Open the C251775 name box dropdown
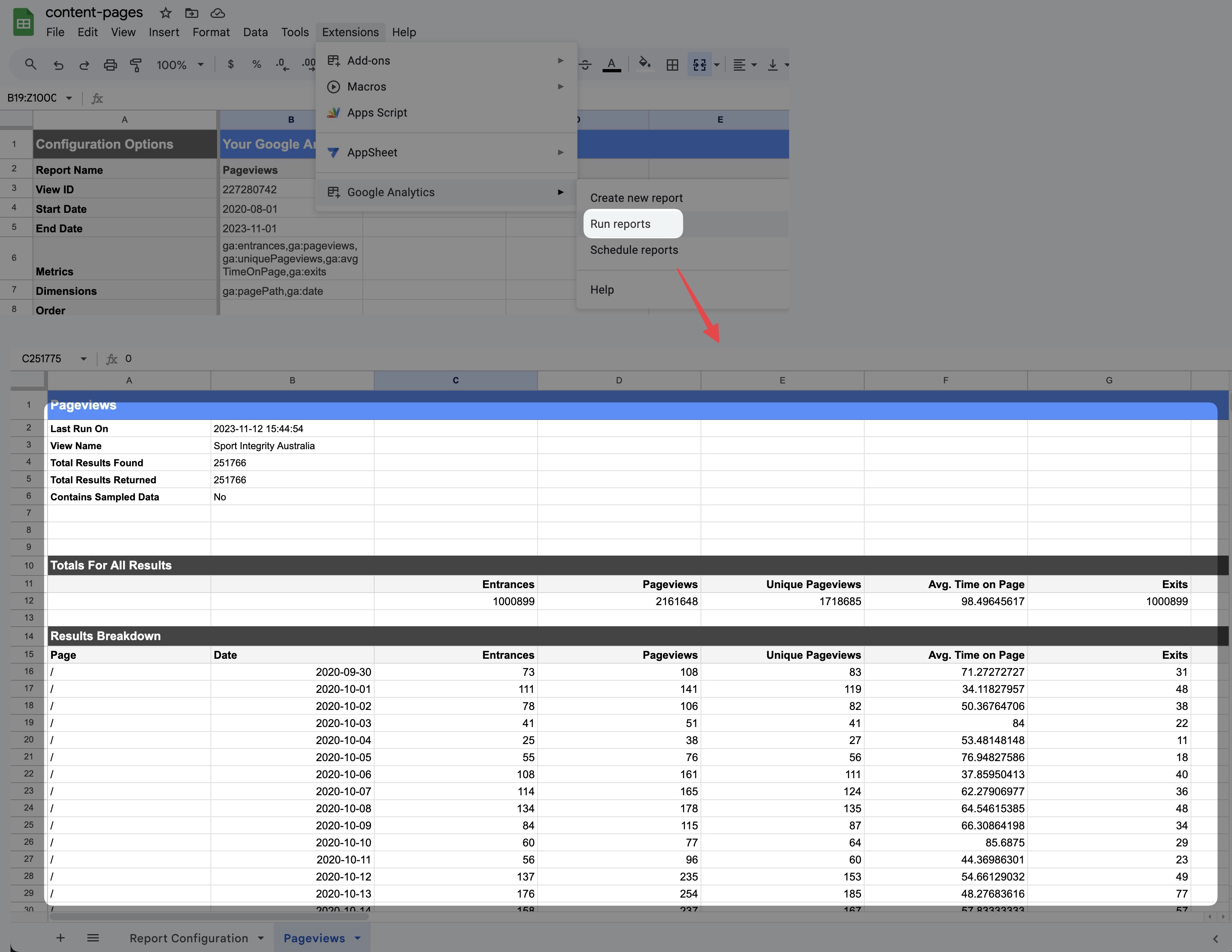1232x952 pixels. point(83,359)
